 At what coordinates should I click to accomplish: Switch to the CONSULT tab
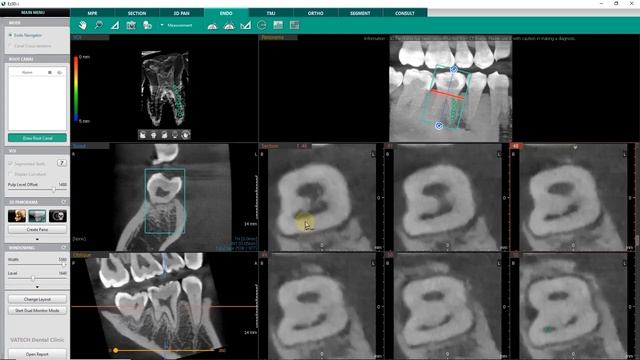click(405, 13)
